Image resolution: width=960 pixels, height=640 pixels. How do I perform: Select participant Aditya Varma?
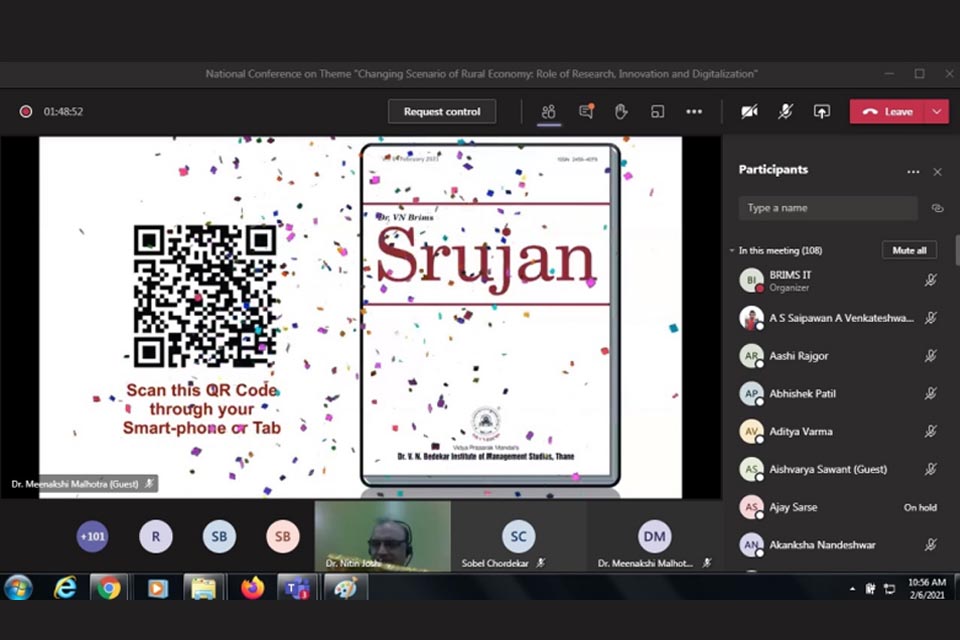click(838, 432)
